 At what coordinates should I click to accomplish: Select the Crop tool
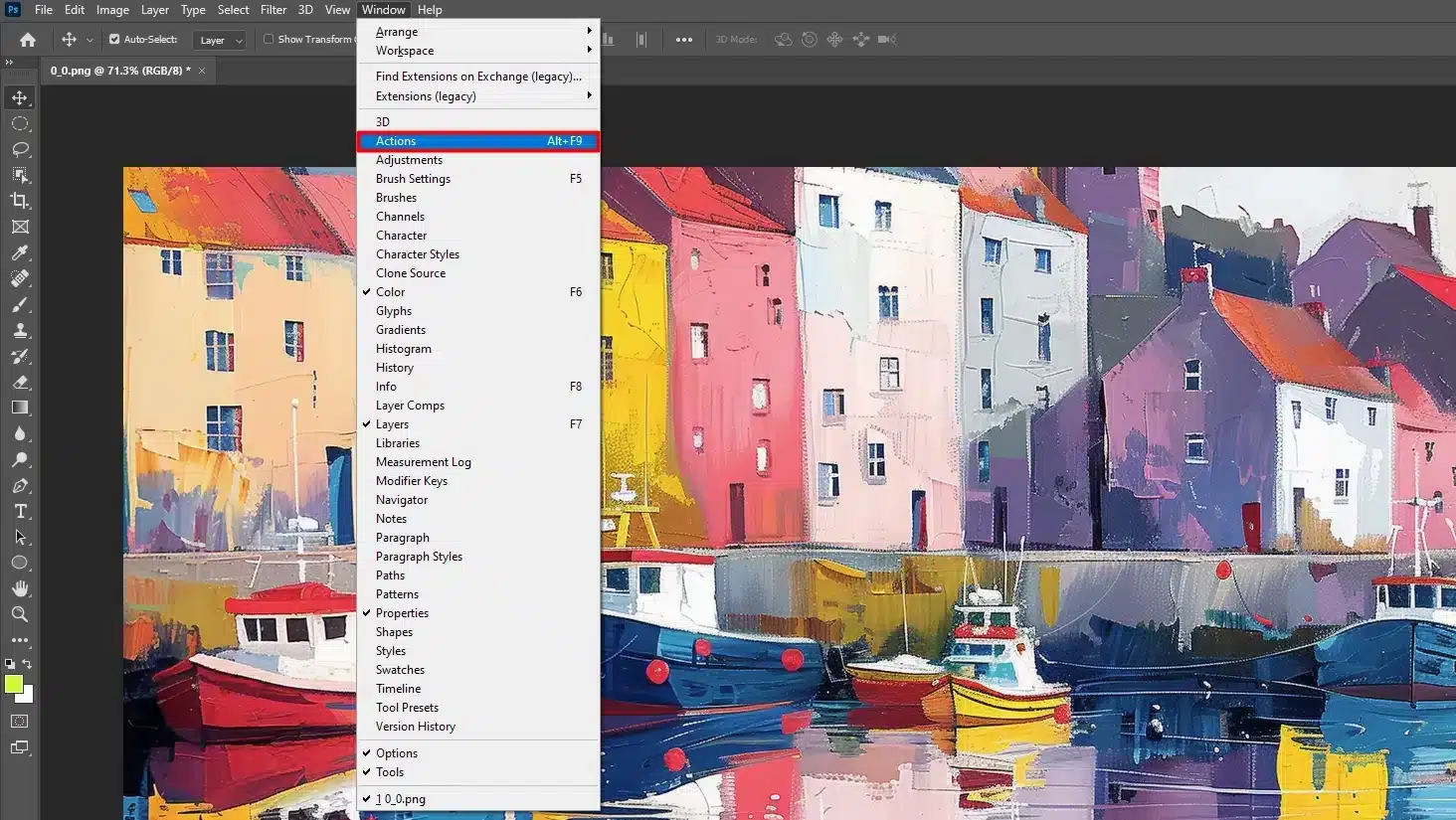[20, 201]
